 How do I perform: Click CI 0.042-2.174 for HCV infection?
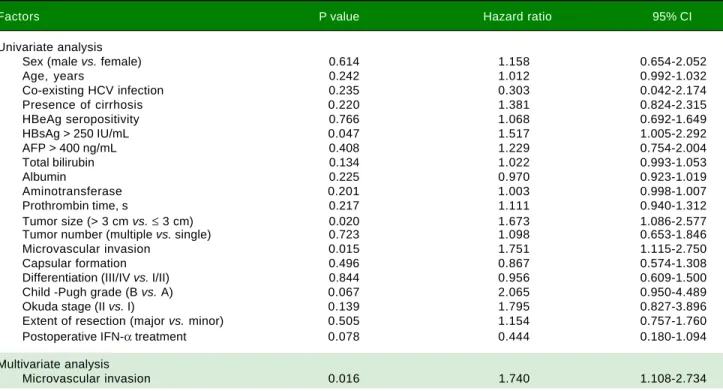(673, 90)
